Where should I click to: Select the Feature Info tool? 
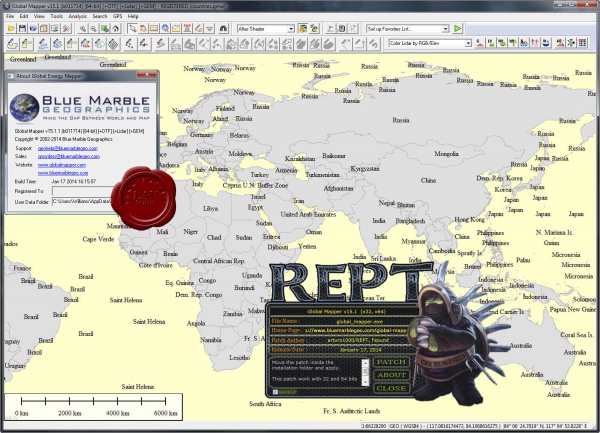coord(165,29)
